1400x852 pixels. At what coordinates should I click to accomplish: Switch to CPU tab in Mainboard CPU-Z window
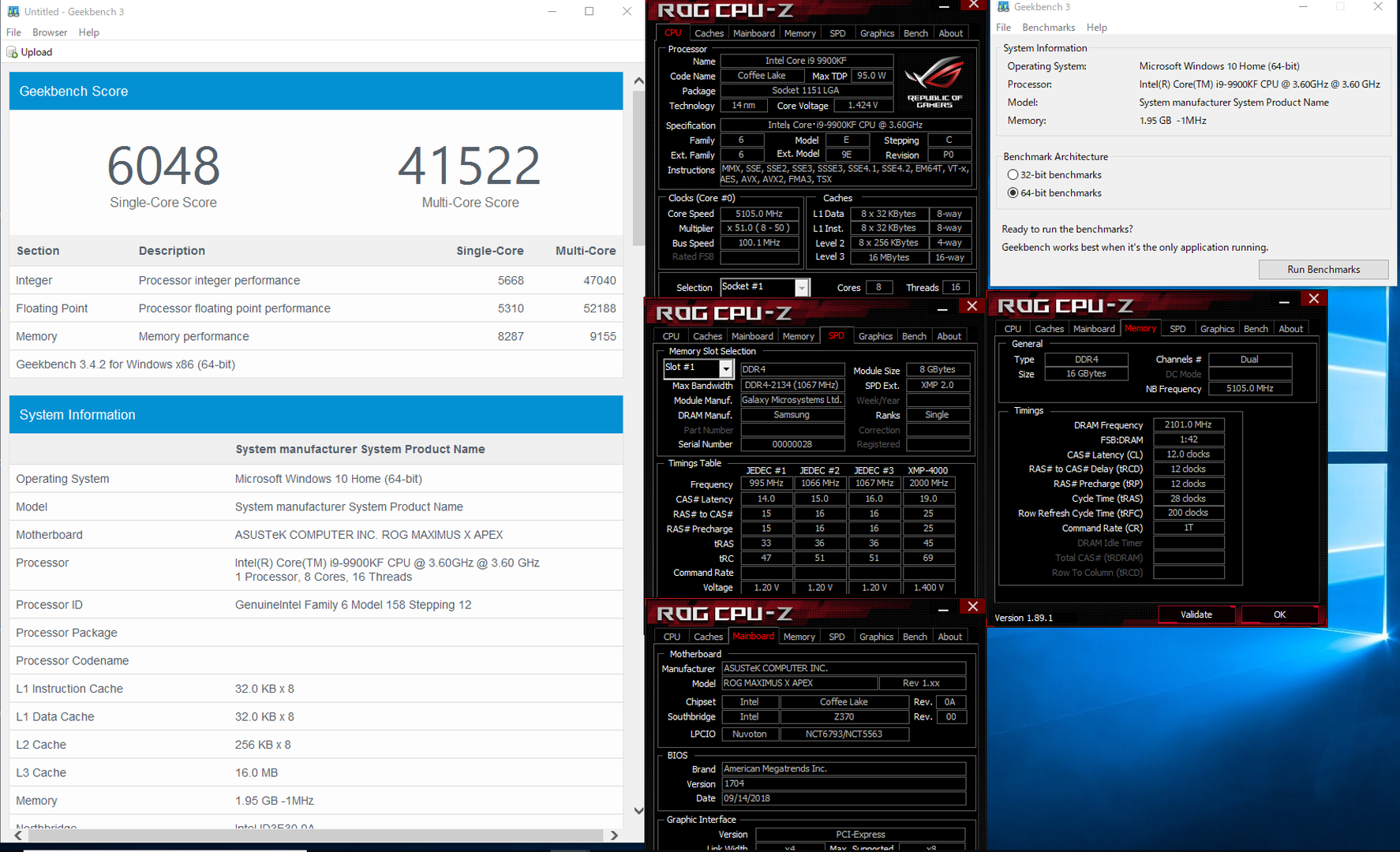point(672,637)
